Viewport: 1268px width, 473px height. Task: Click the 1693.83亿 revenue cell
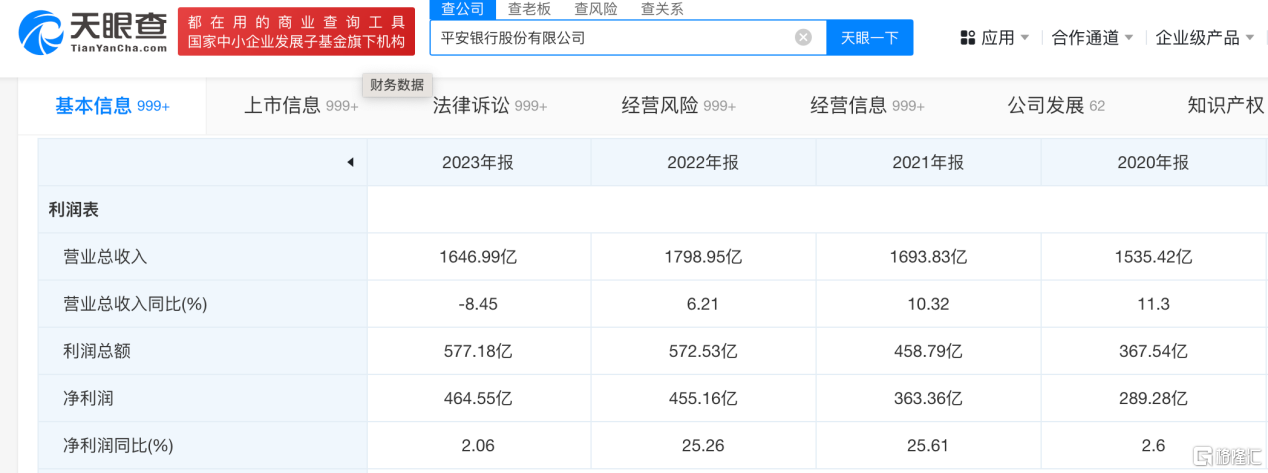click(x=929, y=257)
